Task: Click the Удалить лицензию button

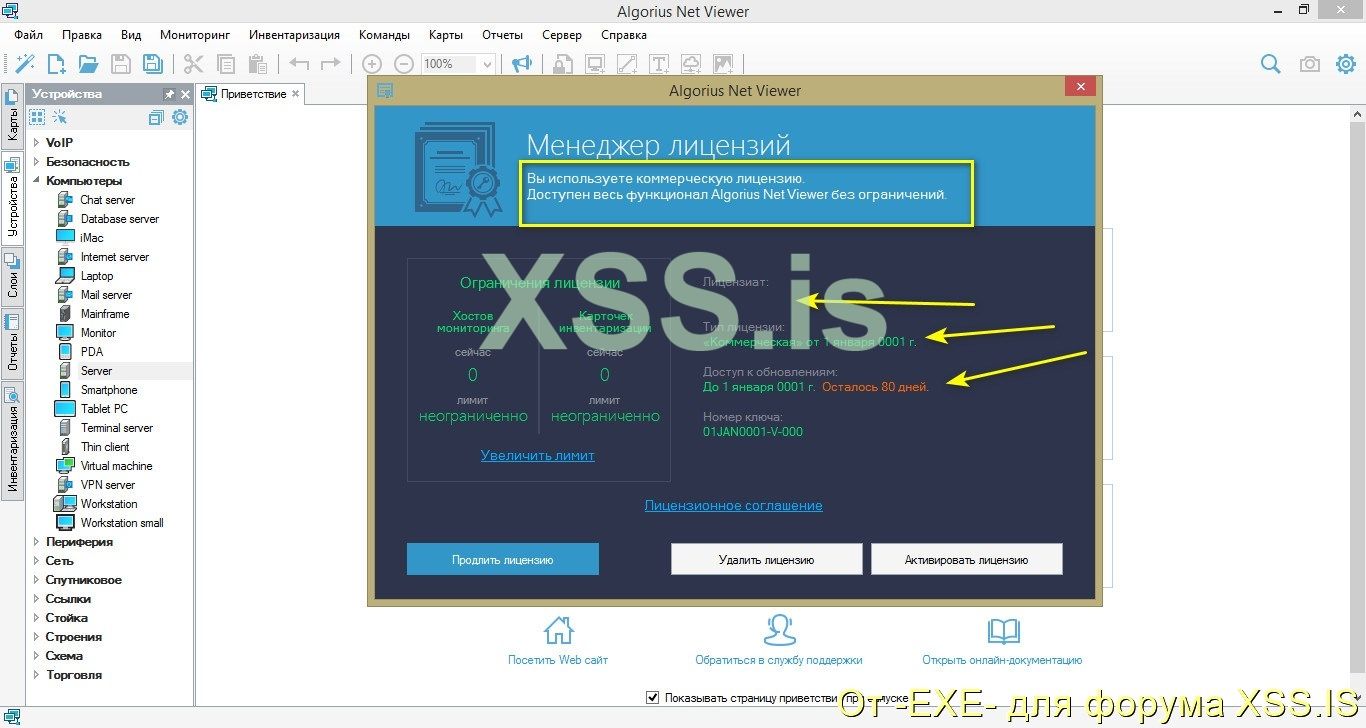Action: [x=766, y=560]
